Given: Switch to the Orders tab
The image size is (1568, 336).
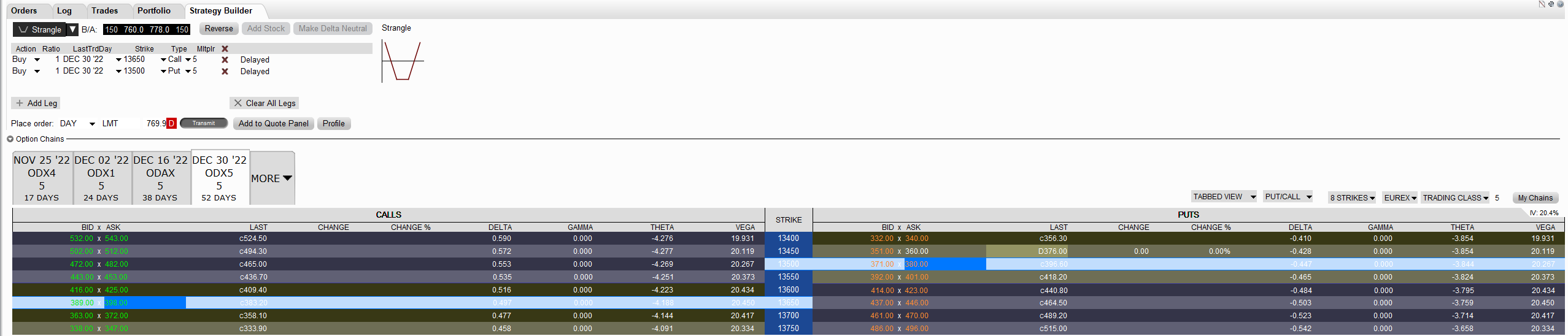Looking at the screenshot, I should click(24, 10).
